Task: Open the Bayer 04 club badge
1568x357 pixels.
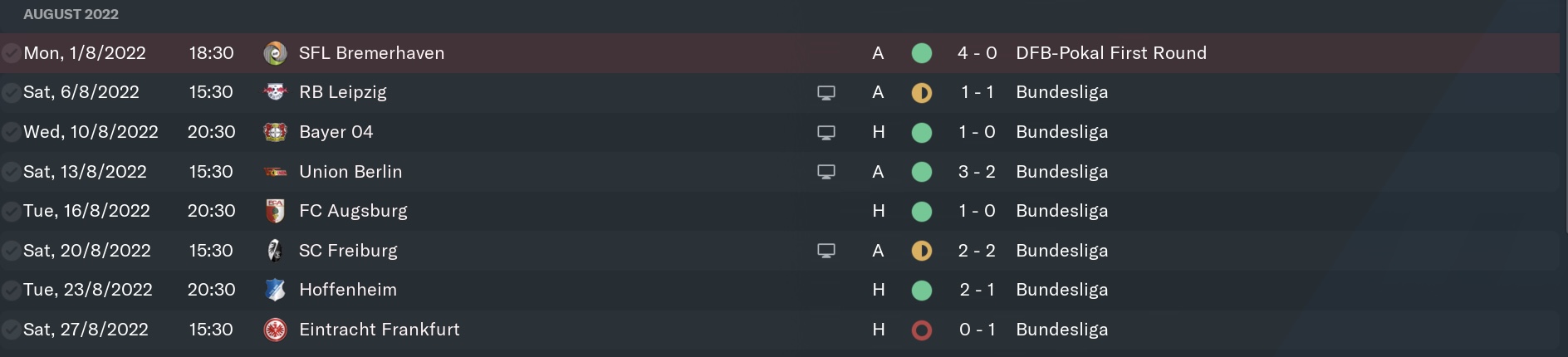Action: pyautogui.click(x=275, y=132)
